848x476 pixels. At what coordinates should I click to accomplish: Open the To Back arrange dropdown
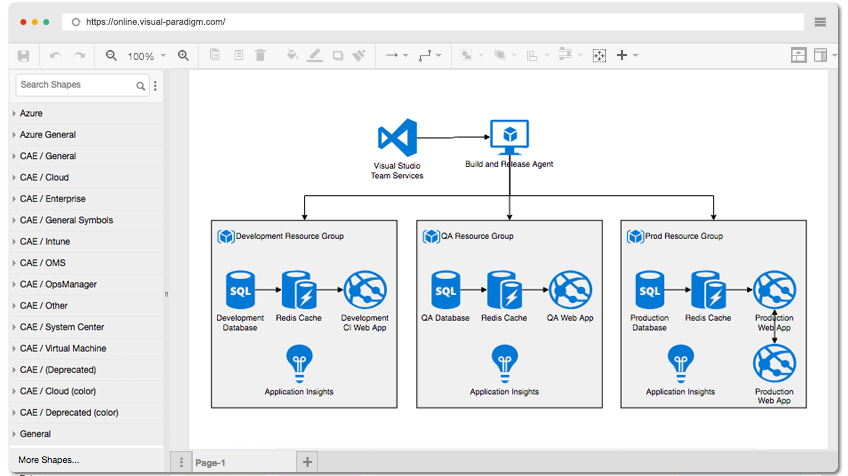pos(505,55)
